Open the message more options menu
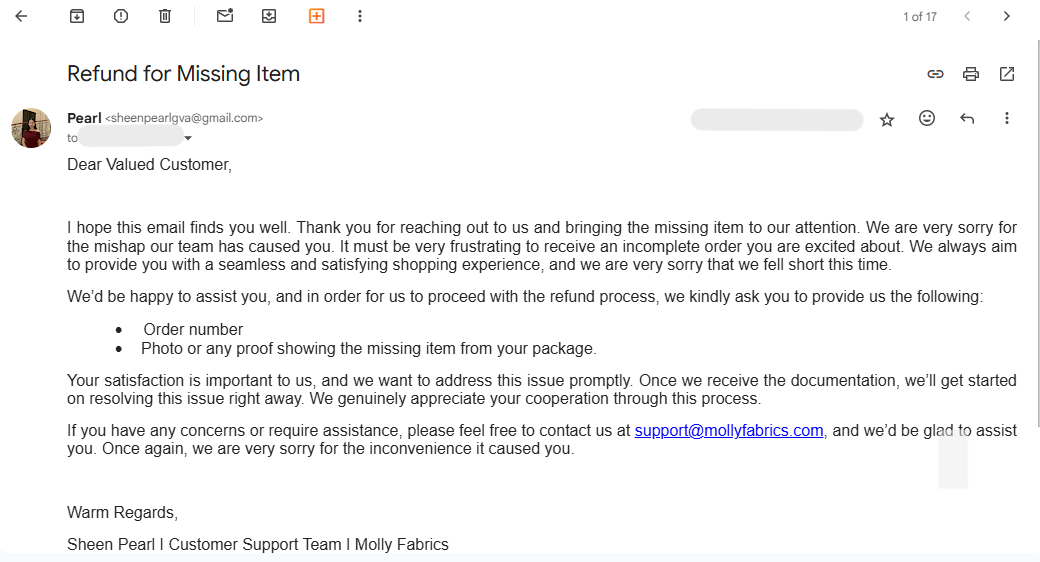The height and width of the screenshot is (562, 1040). tap(1007, 119)
